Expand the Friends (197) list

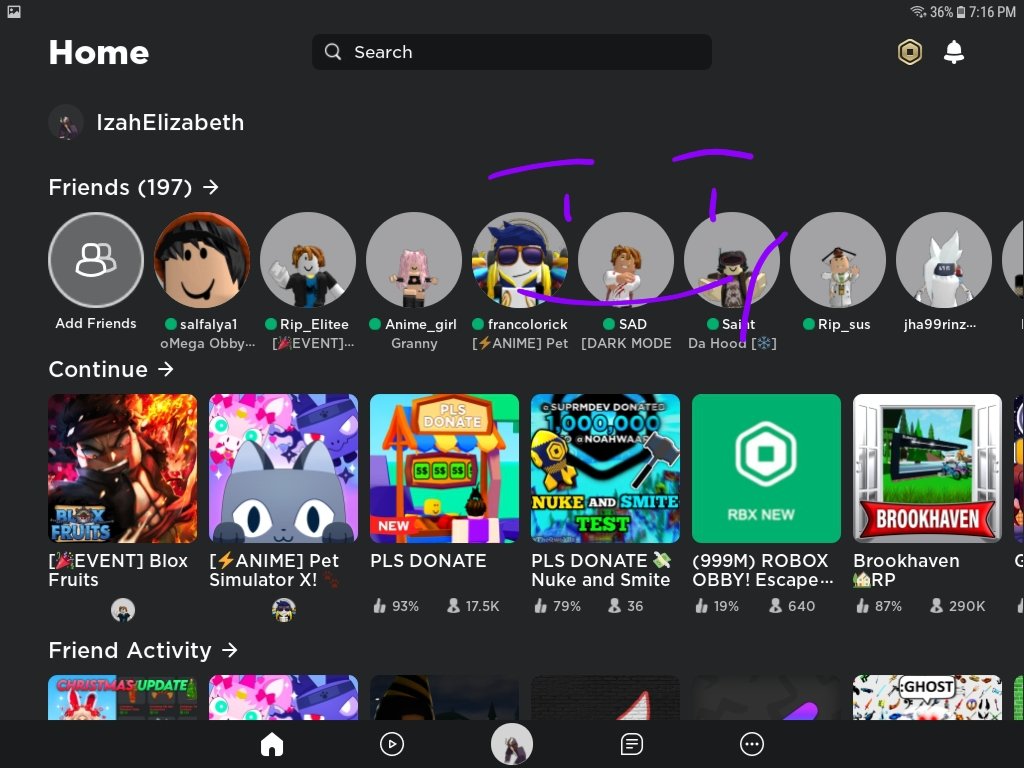pos(133,187)
